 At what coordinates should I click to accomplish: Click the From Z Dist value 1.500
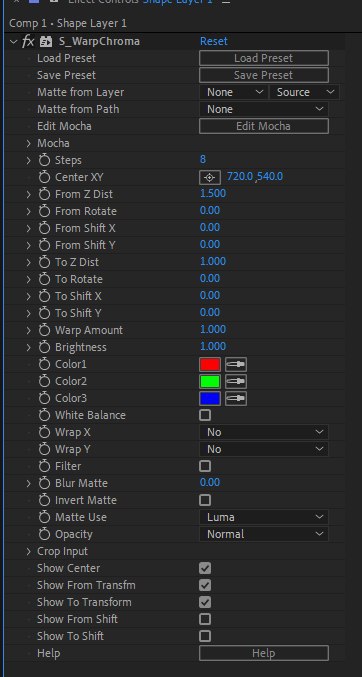pyautogui.click(x=213, y=193)
